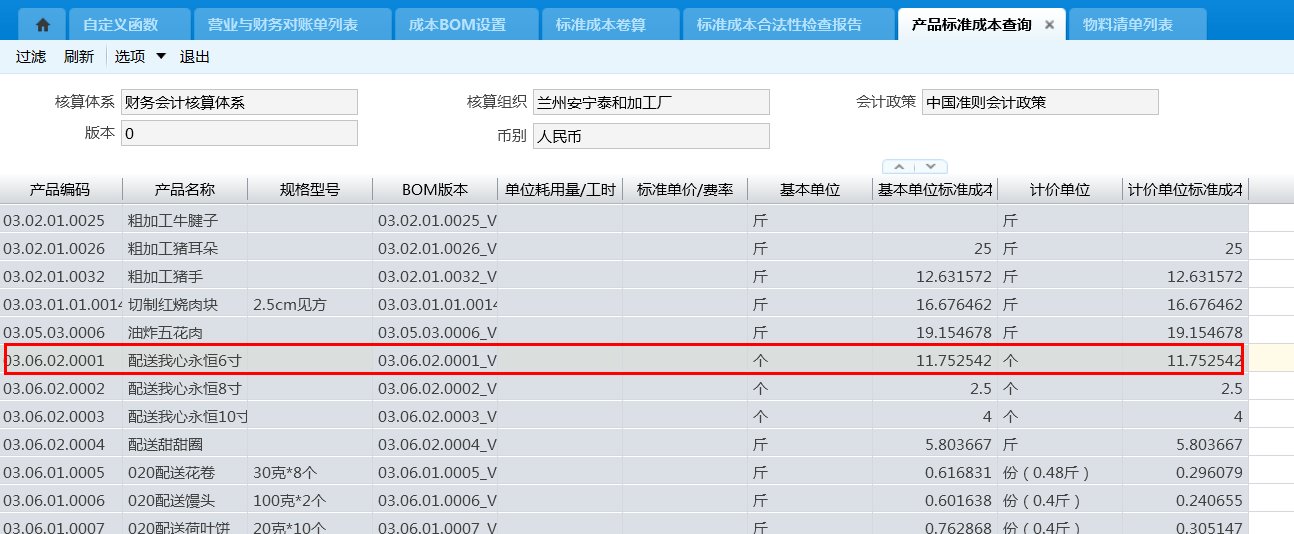Collapse the filter panel with up chevron
Screen dimensions: 1294x534
tap(899, 166)
